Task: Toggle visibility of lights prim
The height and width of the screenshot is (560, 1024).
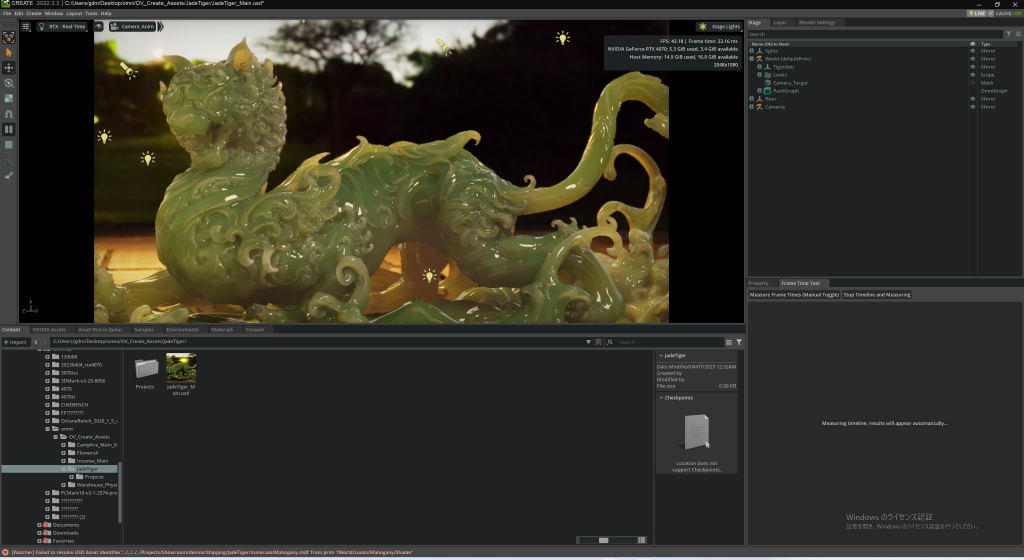Action: pyautogui.click(x=972, y=51)
